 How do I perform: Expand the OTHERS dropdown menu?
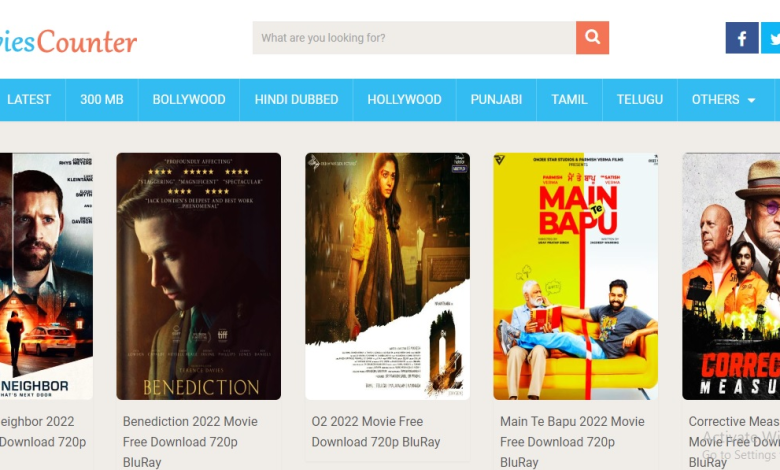[x=723, y=99]
